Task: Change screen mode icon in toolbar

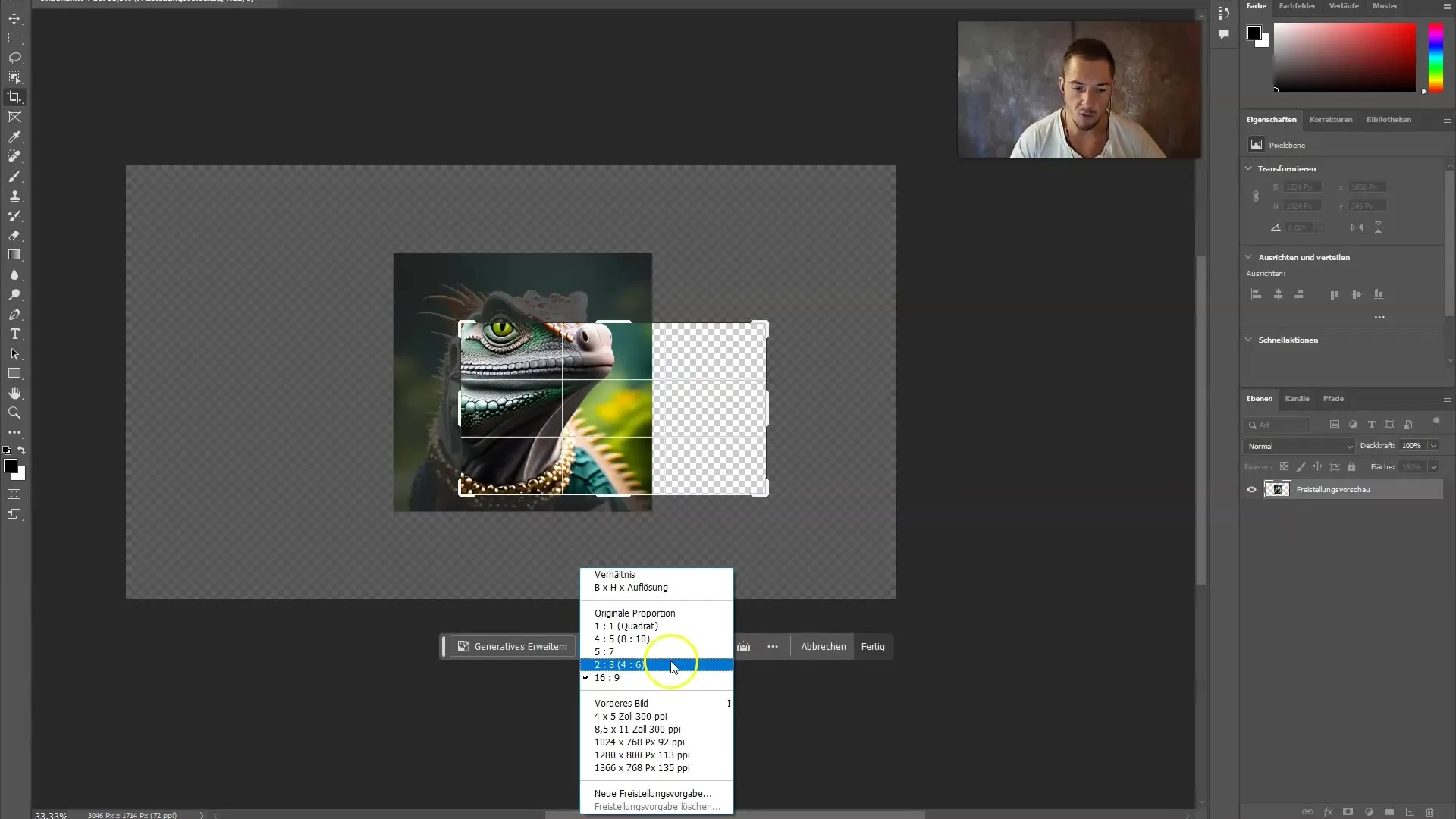Action: pos(14,514)
